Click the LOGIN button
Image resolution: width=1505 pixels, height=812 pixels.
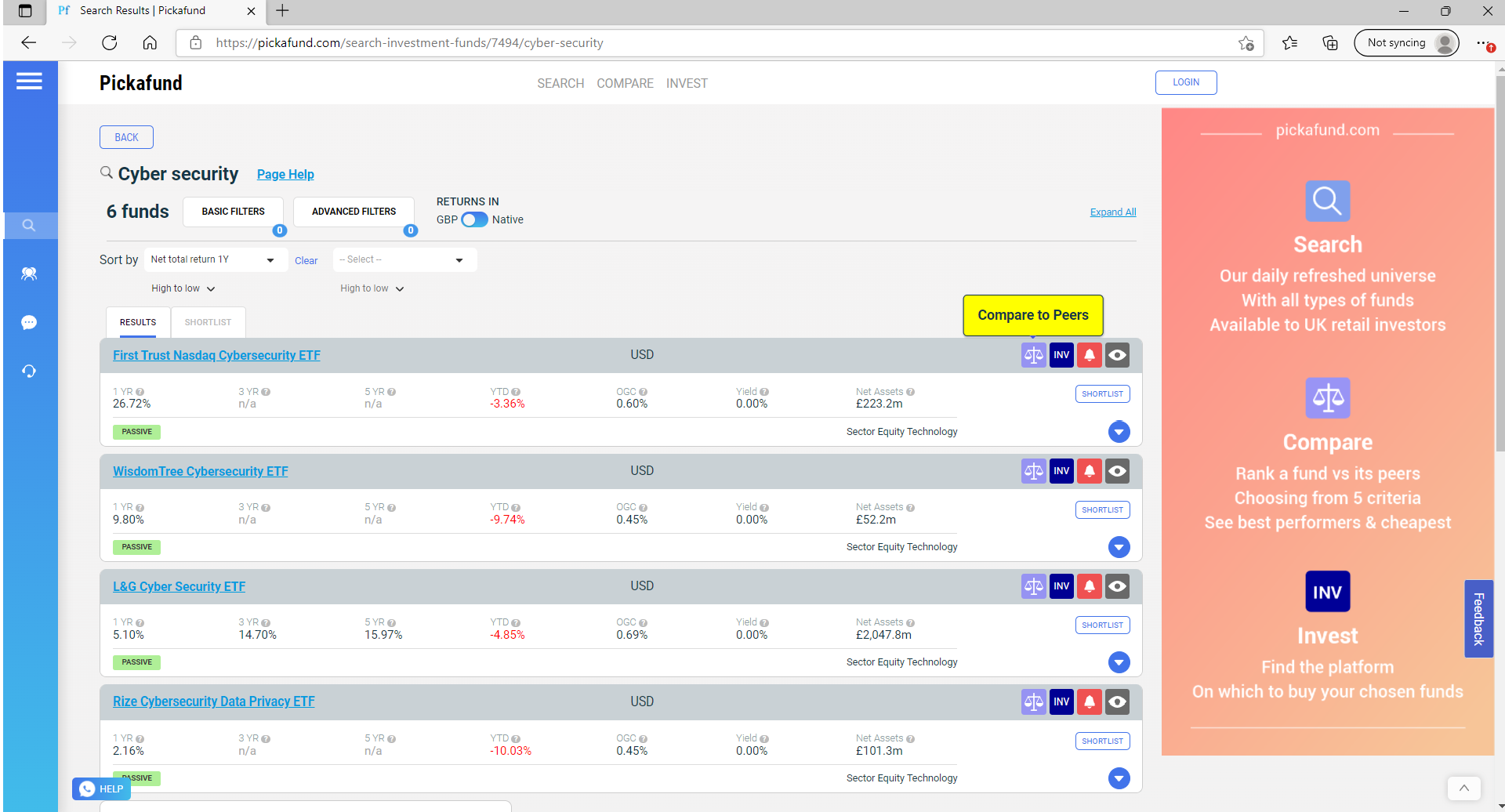pos(1185,83)
